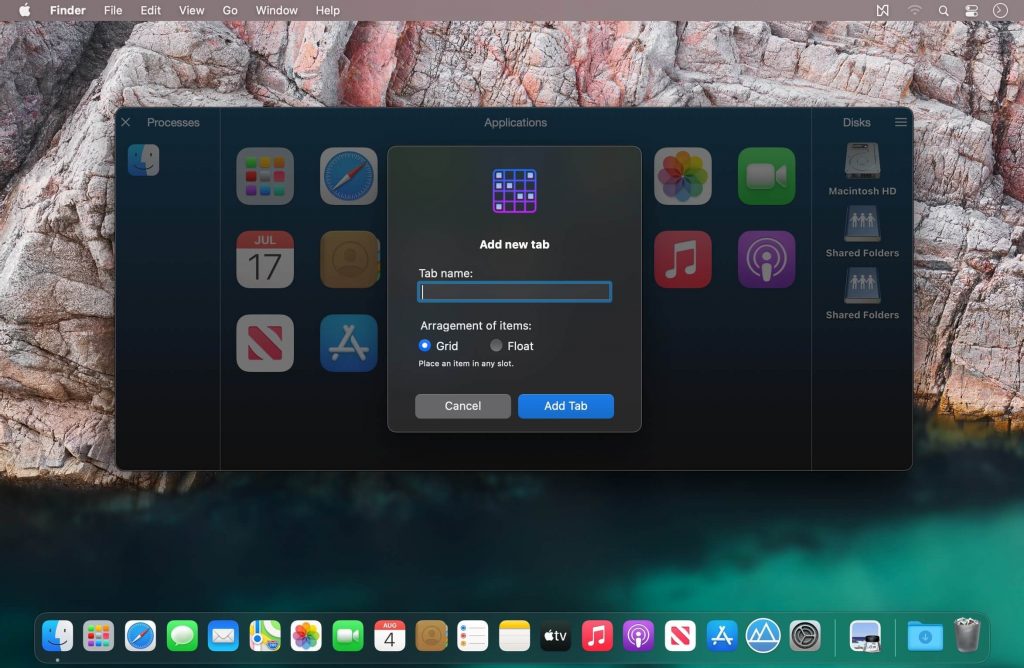Open the Window menu
The image size is (1024, 668).
276,10
